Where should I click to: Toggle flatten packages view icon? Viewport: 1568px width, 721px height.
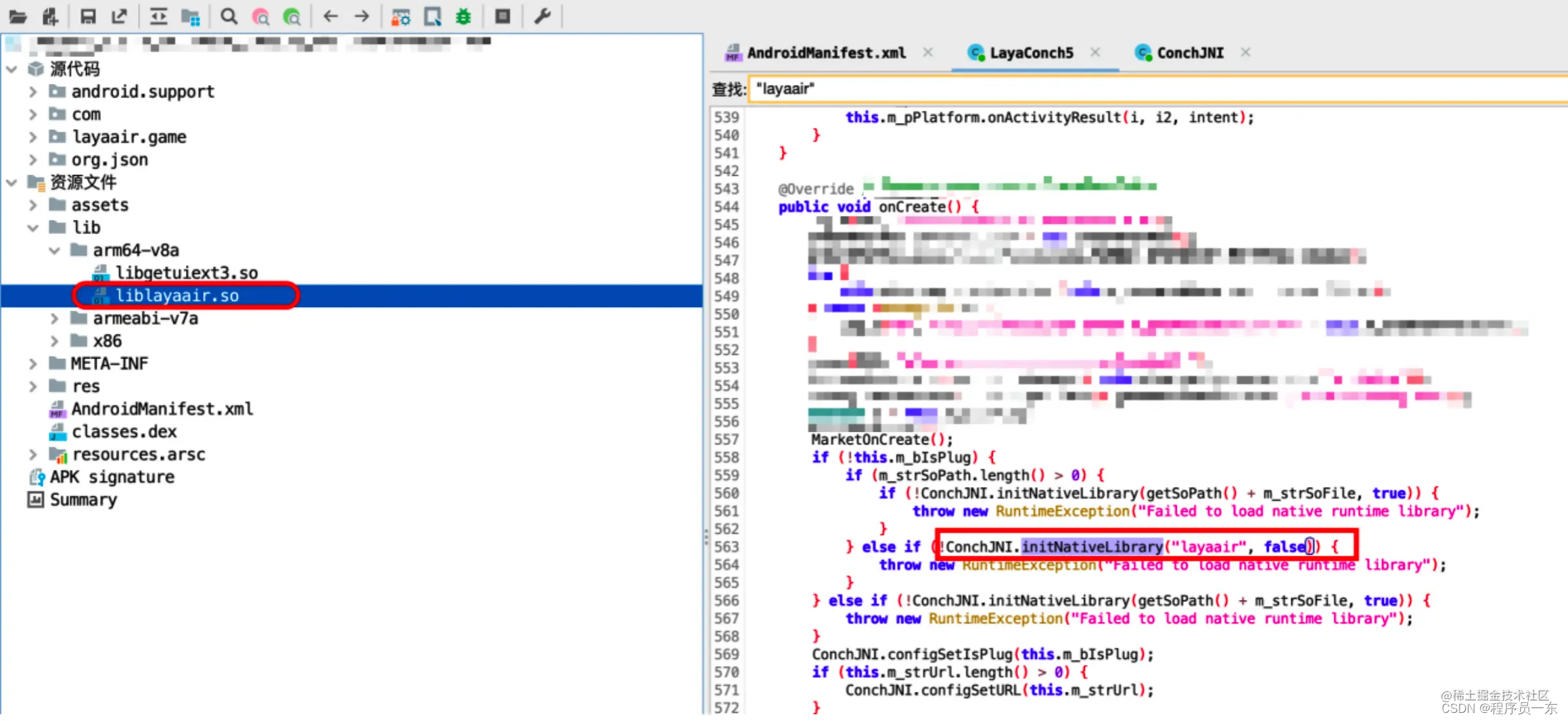pyautogui.click(x=191, y=16)
